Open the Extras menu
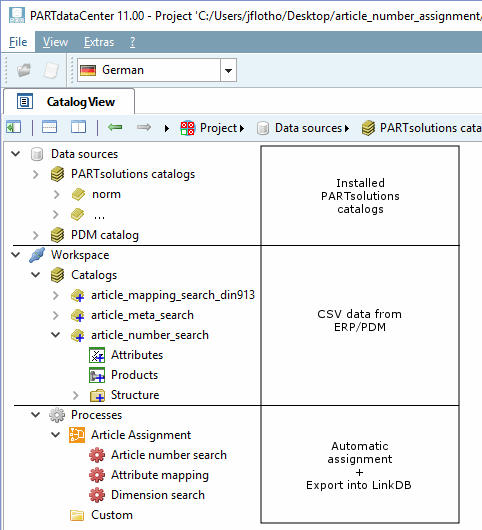The image size is (482, 530). pyautogui.click(x=99, y=42)
